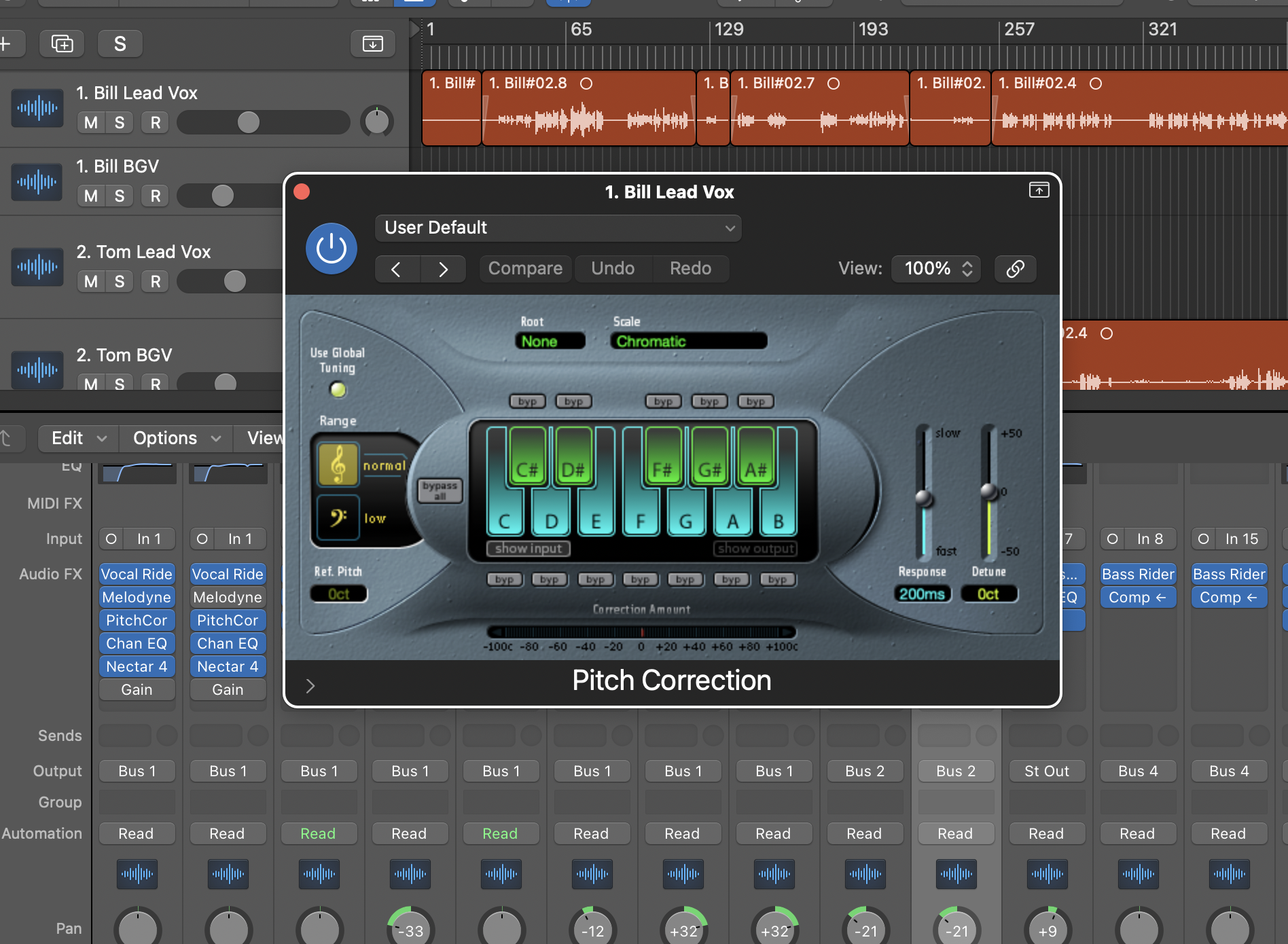Screen dimensions: 1288x944
Task: Toggle the Use Global Tuning light
Action: 338,390
